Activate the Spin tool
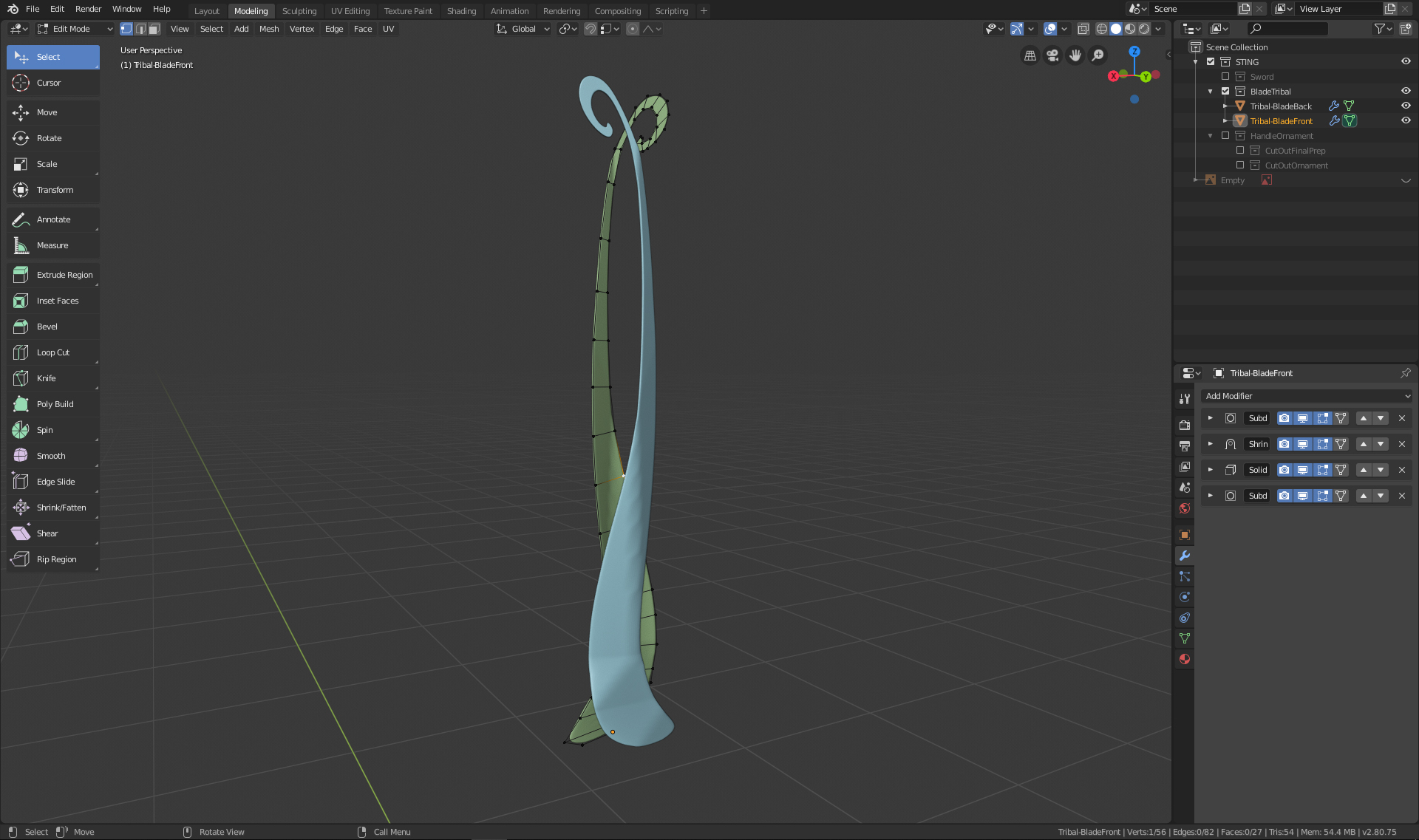 click(44, 430)
